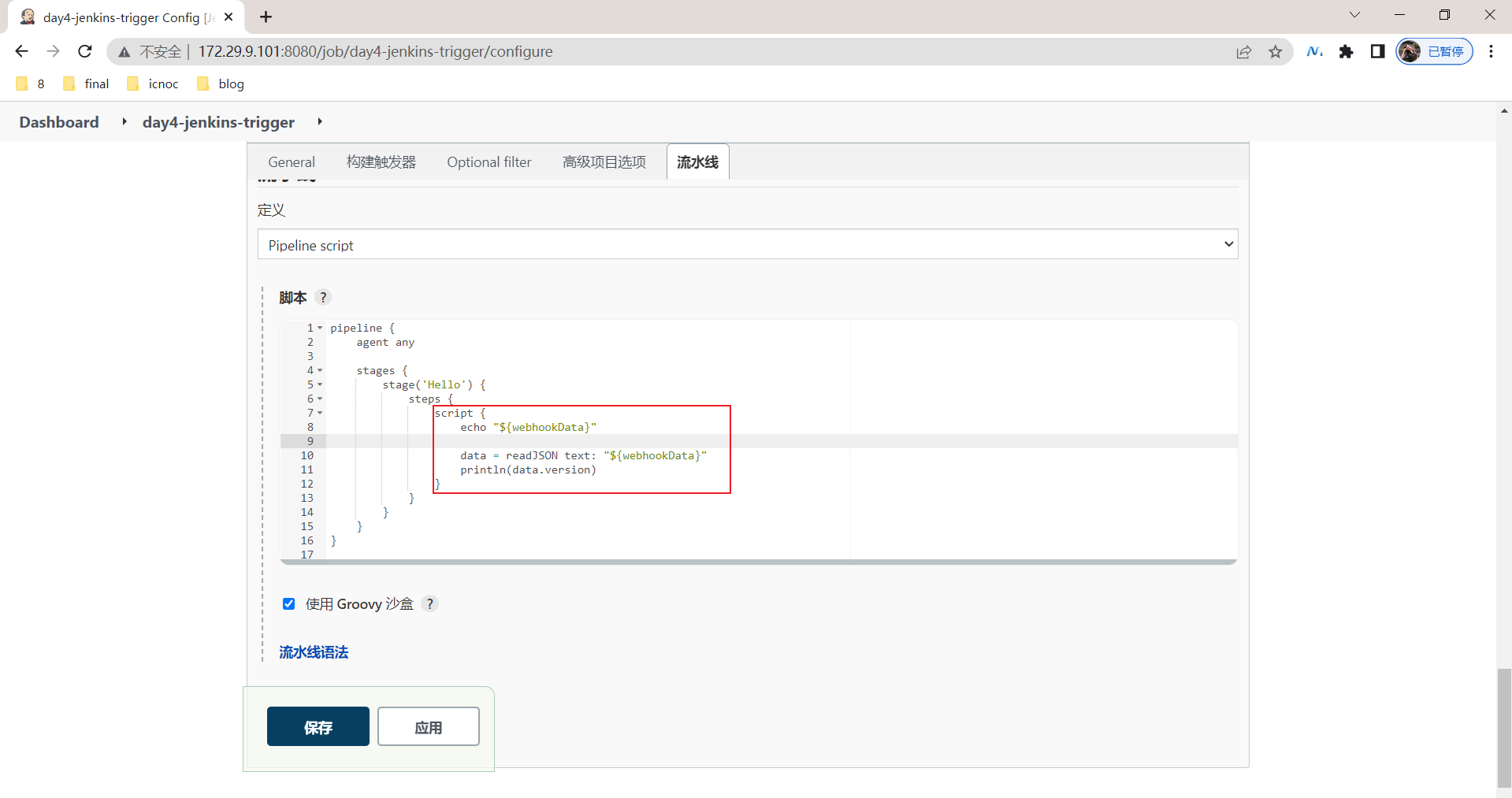This screenshot has width=1512, height=798.
Task: Open the Chrome three-dot menu
Action: pos(1491,51)
